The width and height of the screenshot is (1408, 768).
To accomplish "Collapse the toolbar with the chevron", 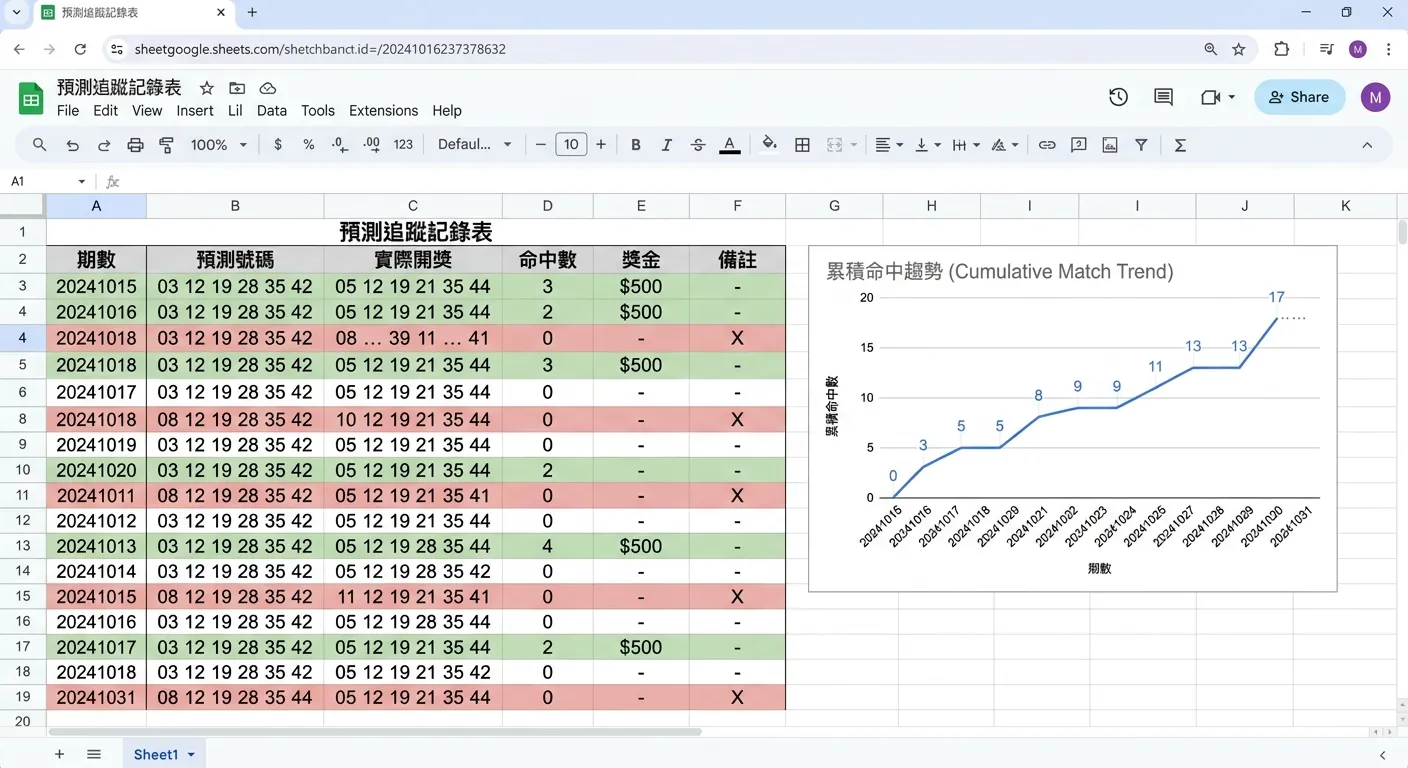I will [x=1367, y=145].
